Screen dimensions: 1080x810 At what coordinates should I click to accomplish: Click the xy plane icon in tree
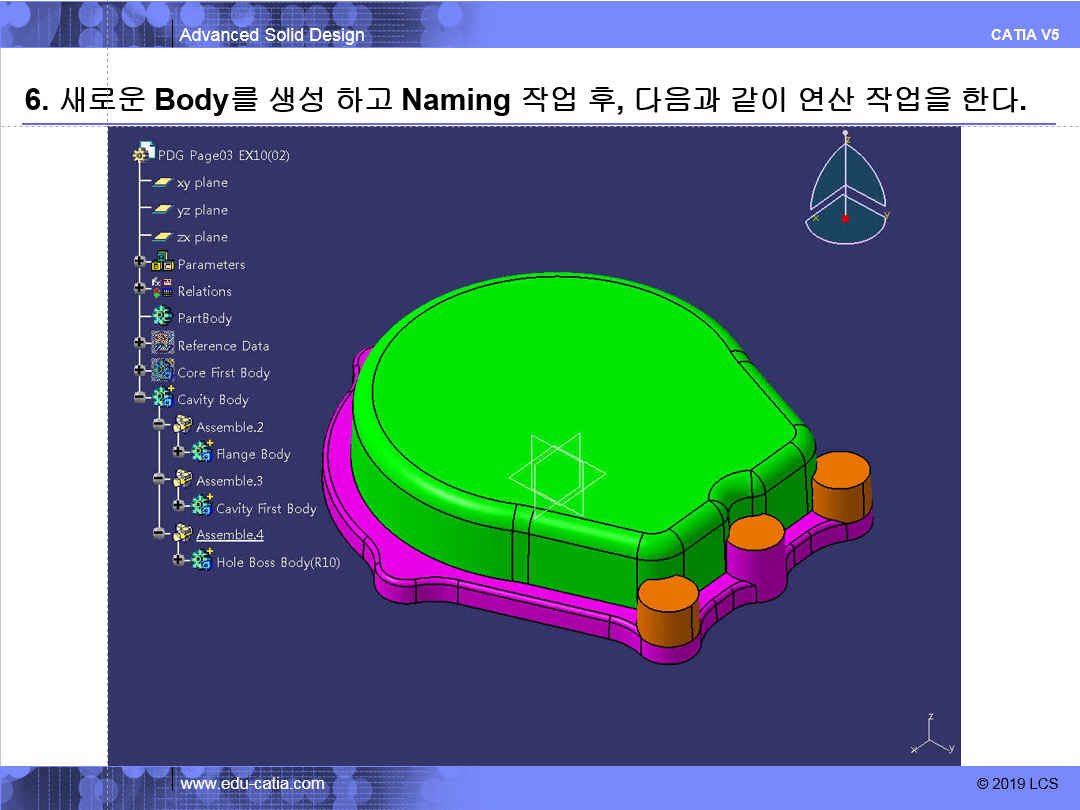(x=162, y=183)
